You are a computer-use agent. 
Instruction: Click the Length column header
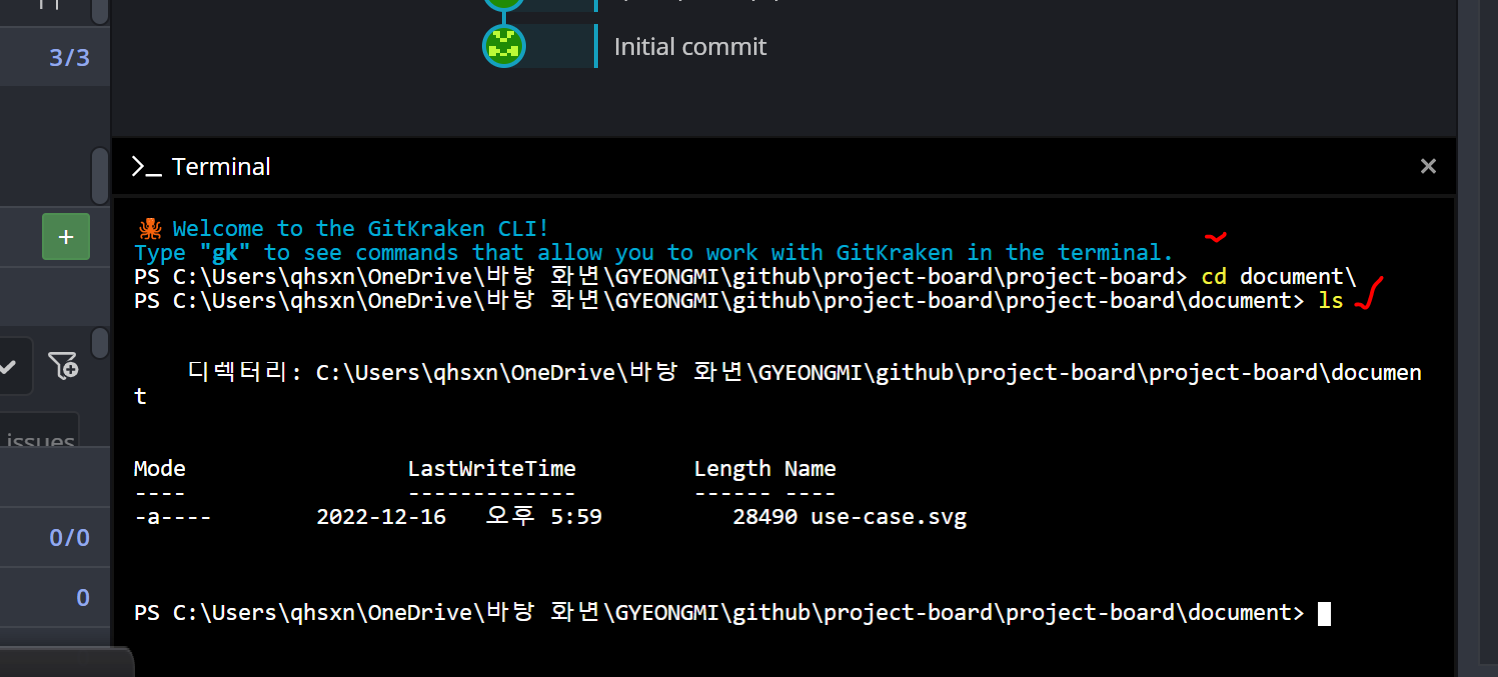732,468
